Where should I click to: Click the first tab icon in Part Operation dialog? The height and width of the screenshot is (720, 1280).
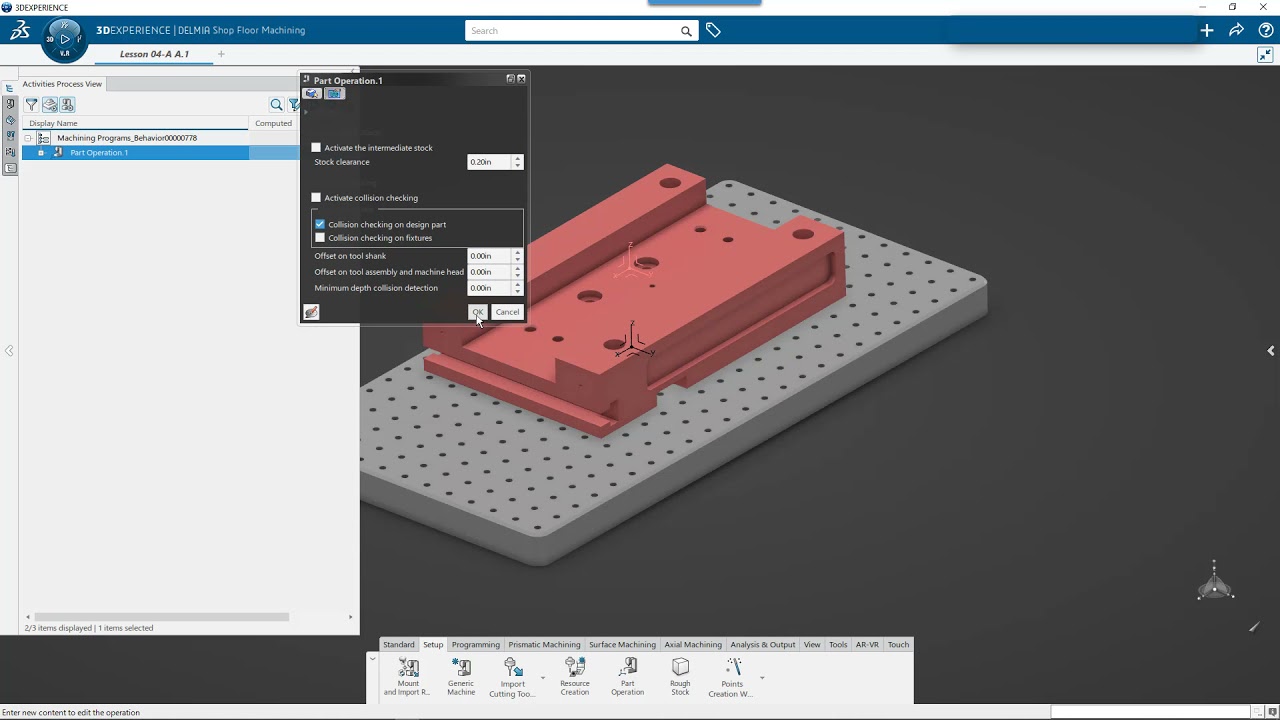[x=312, y=94]
